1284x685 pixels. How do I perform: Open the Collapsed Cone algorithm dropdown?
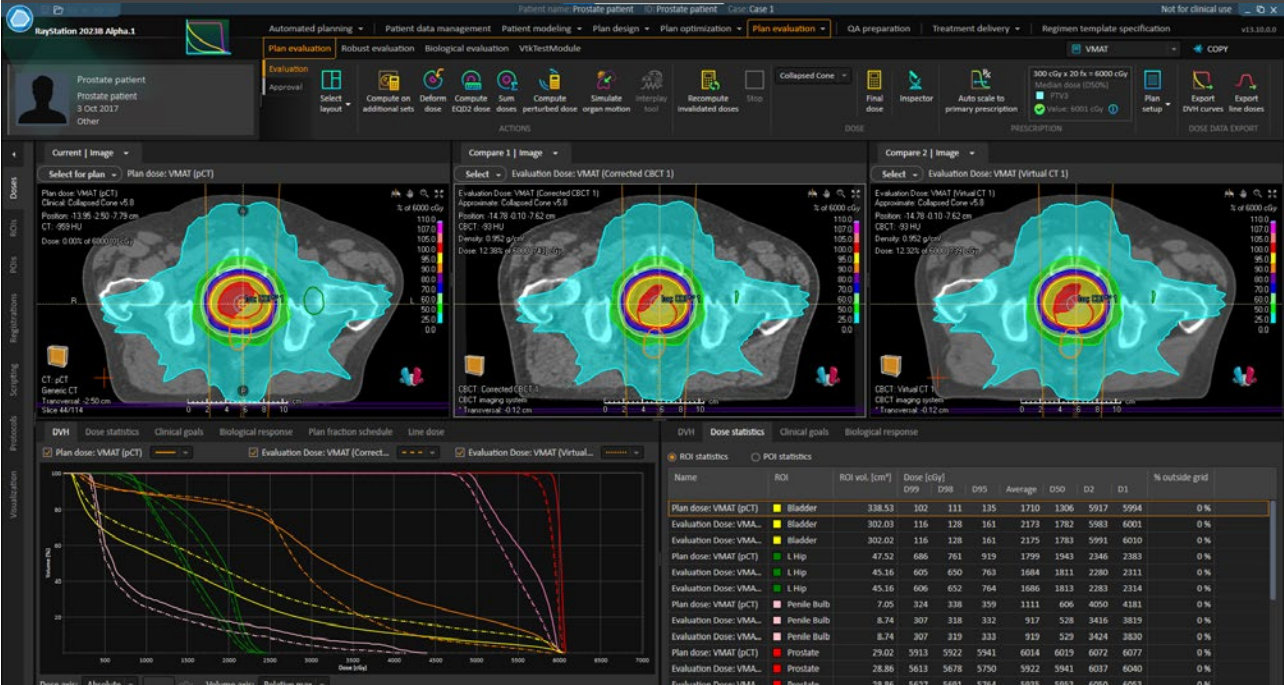point(814,76)
